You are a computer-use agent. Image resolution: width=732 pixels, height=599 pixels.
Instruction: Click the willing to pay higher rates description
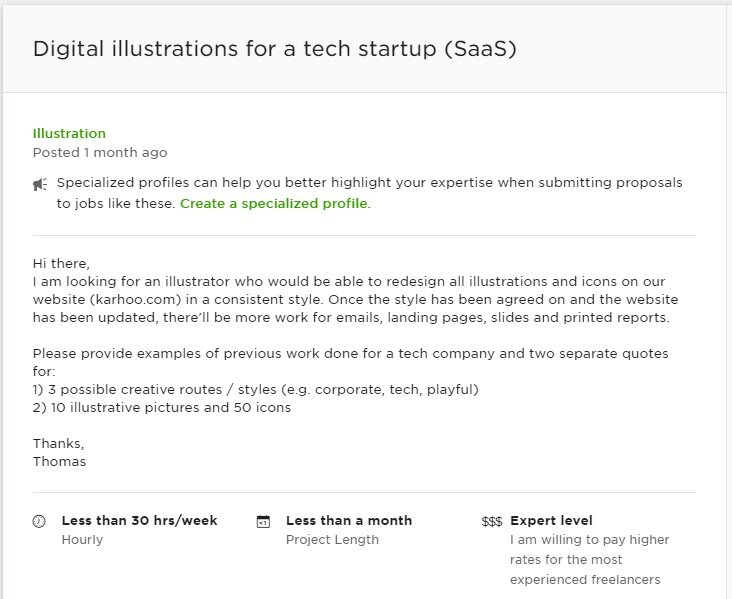pyautogui.click(x=589, y=560)
